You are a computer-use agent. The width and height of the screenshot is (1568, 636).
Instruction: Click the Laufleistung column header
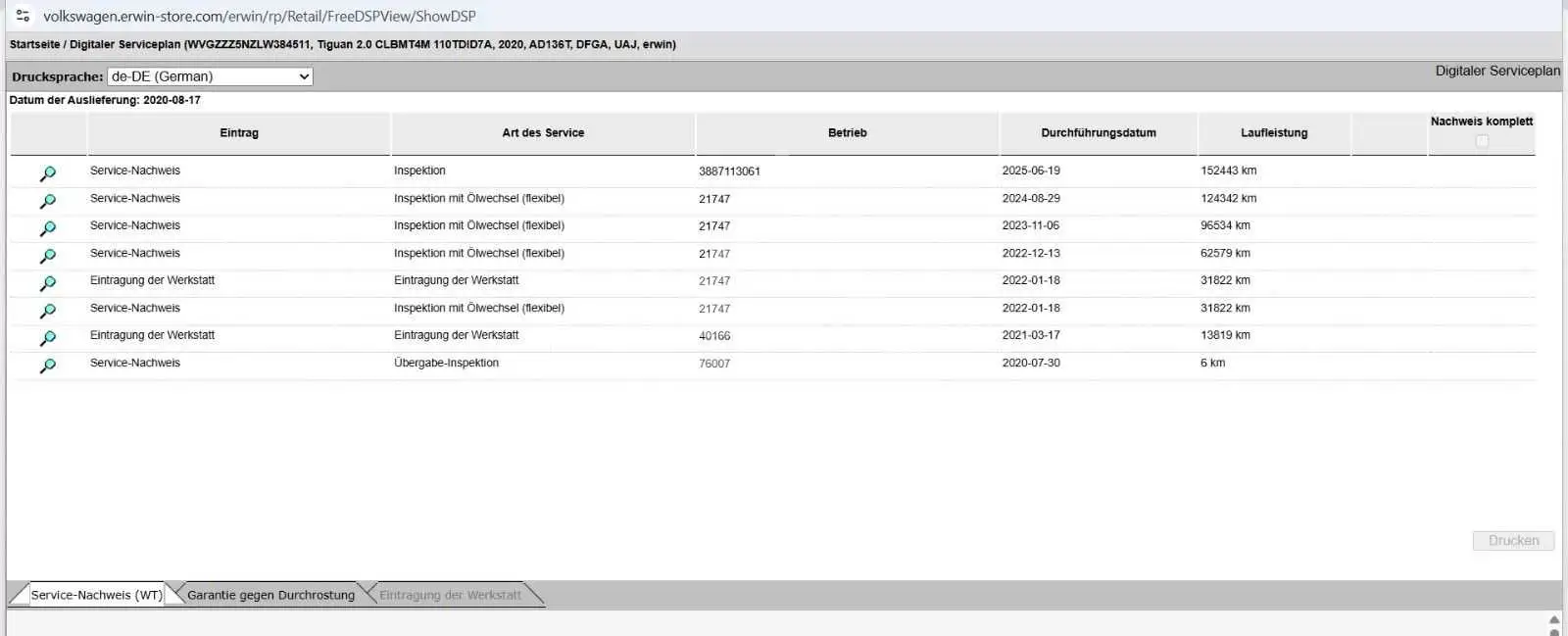tap(1274, 133)
